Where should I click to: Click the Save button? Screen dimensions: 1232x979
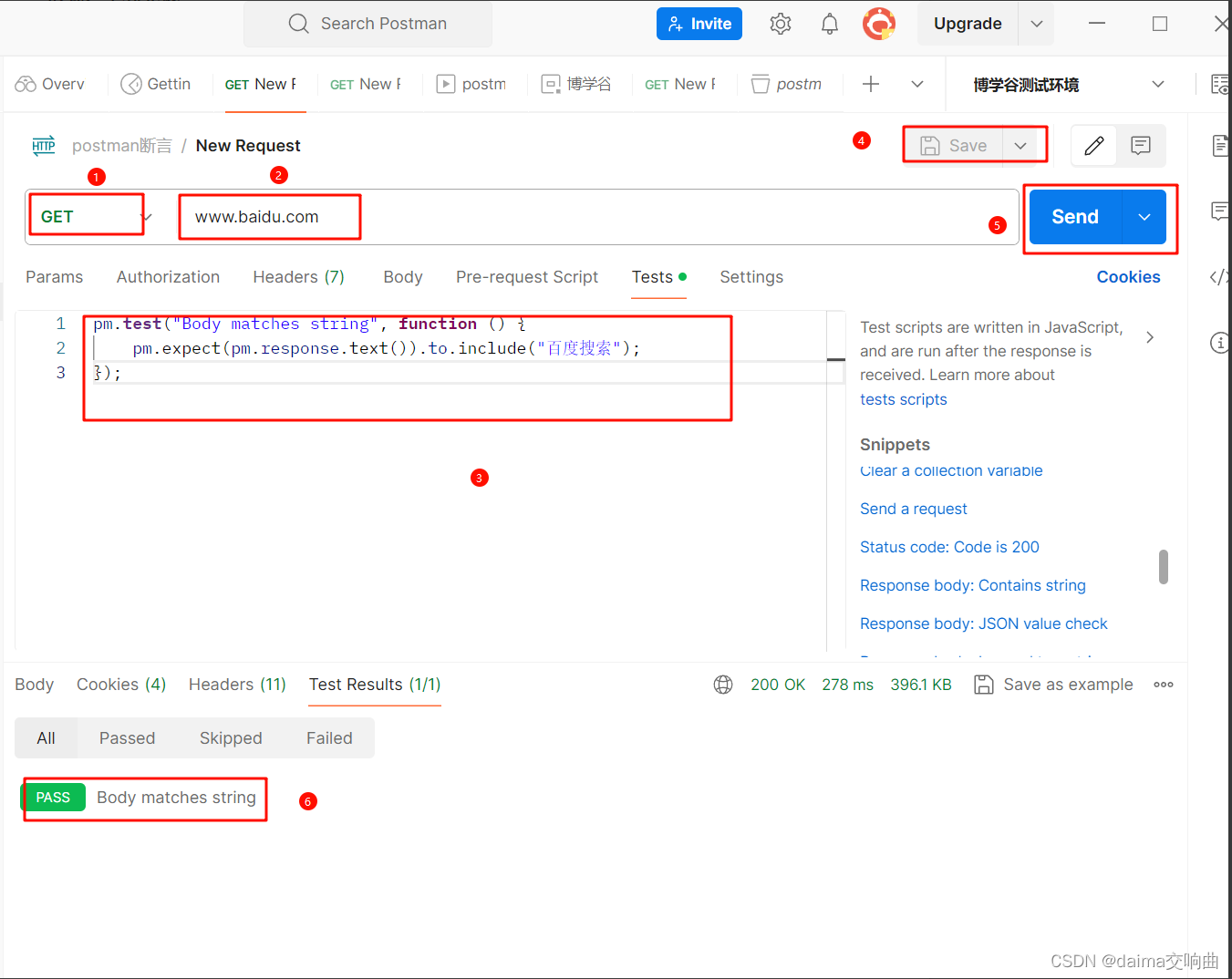coord(954,146)
